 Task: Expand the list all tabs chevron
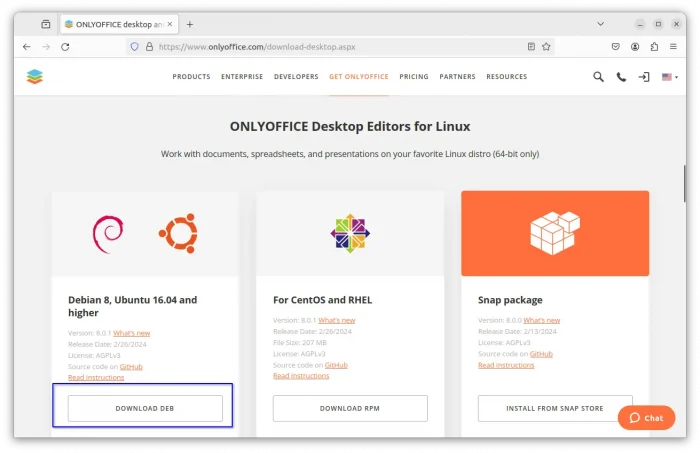coord(600,23)
